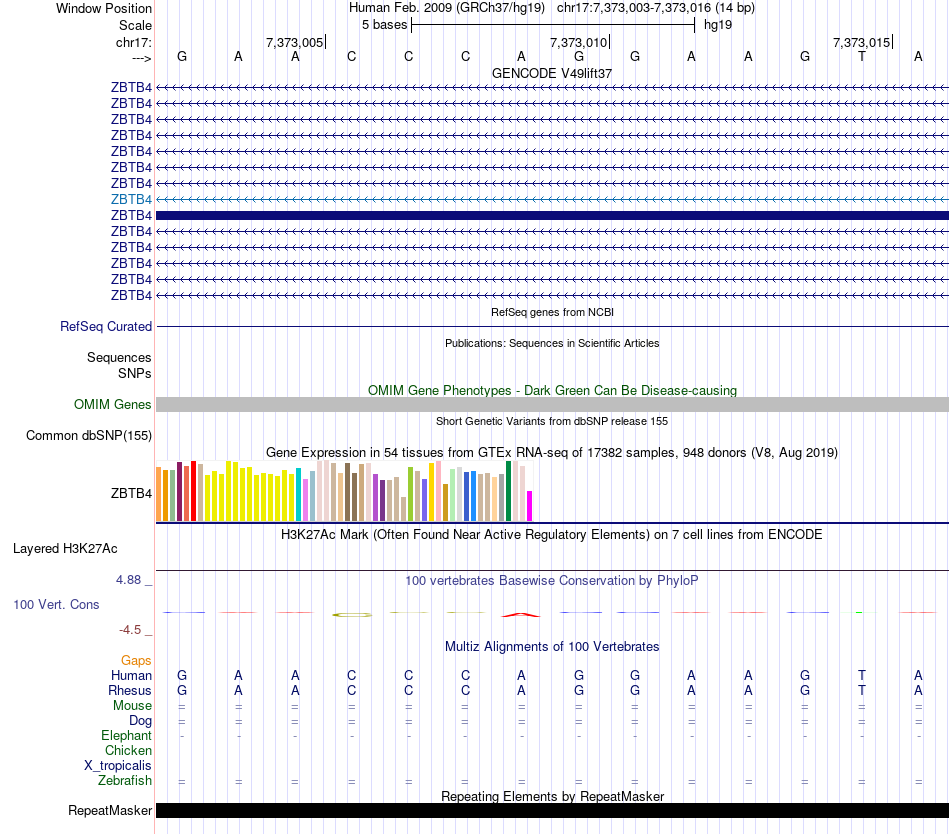The width and height of the screenshot is (950, 834).
Task: Select the thick dark-blue ZBTB4 exon bar
Action: click(552, 215)
